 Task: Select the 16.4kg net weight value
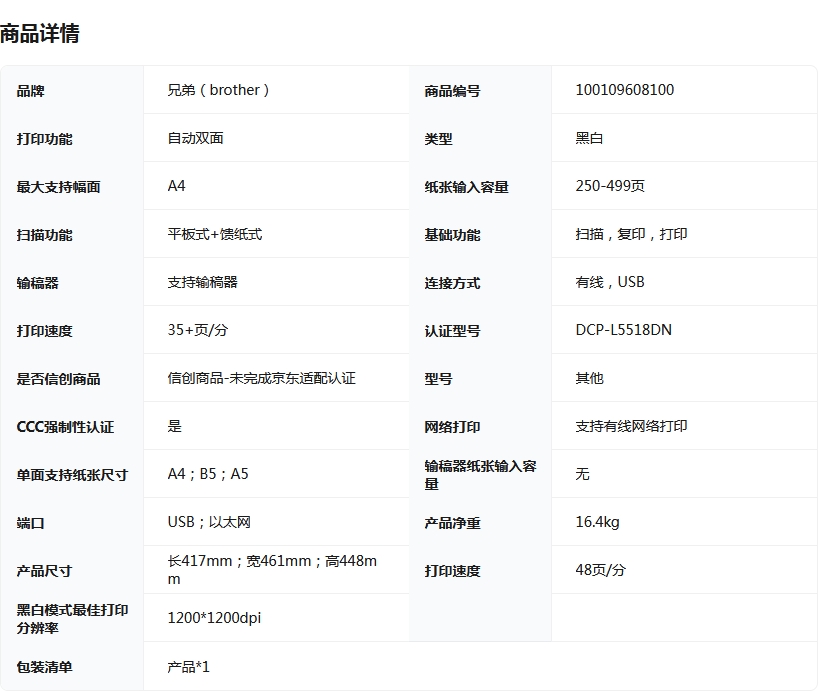tap(598, 522)
